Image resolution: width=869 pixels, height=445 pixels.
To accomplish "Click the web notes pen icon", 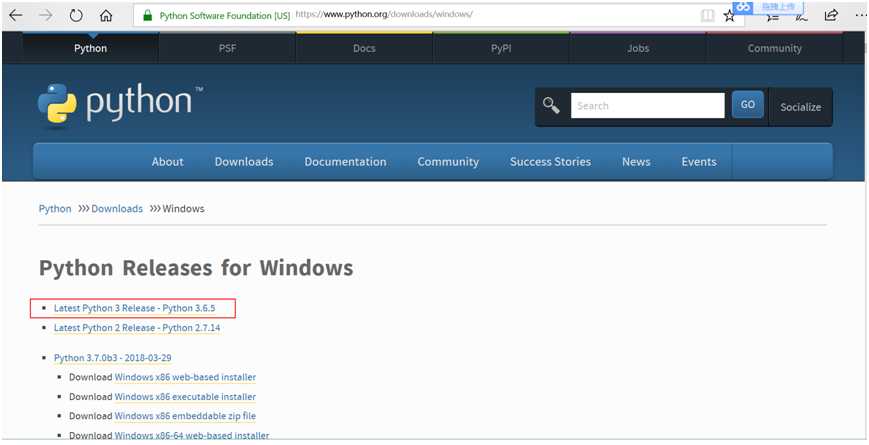I will click(x=801, y=17).
